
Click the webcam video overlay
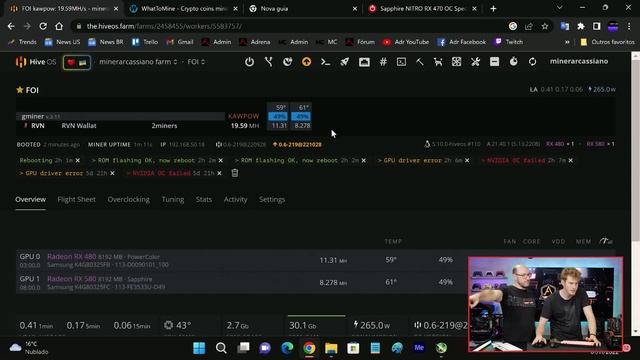point(546,304)
